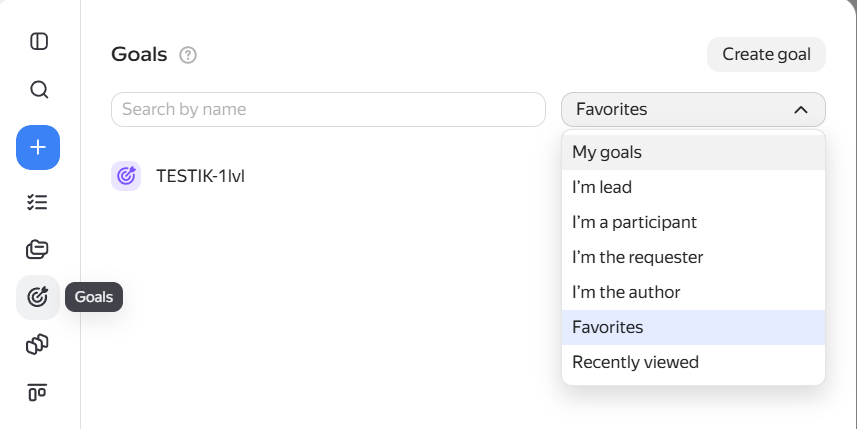The image size is (857, 429).
Task: Choose I'm lead filter option
Action: (693, 187)
